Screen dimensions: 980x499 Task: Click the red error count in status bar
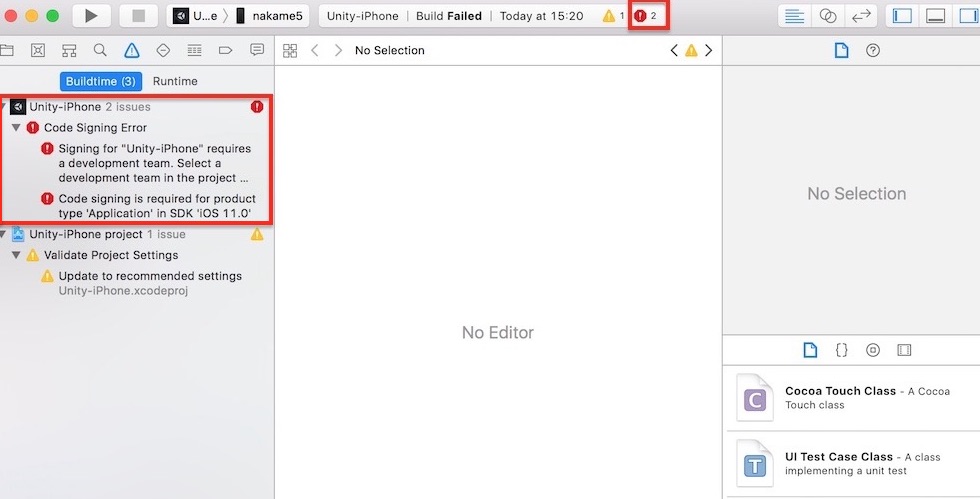click(x=646, y=16)
